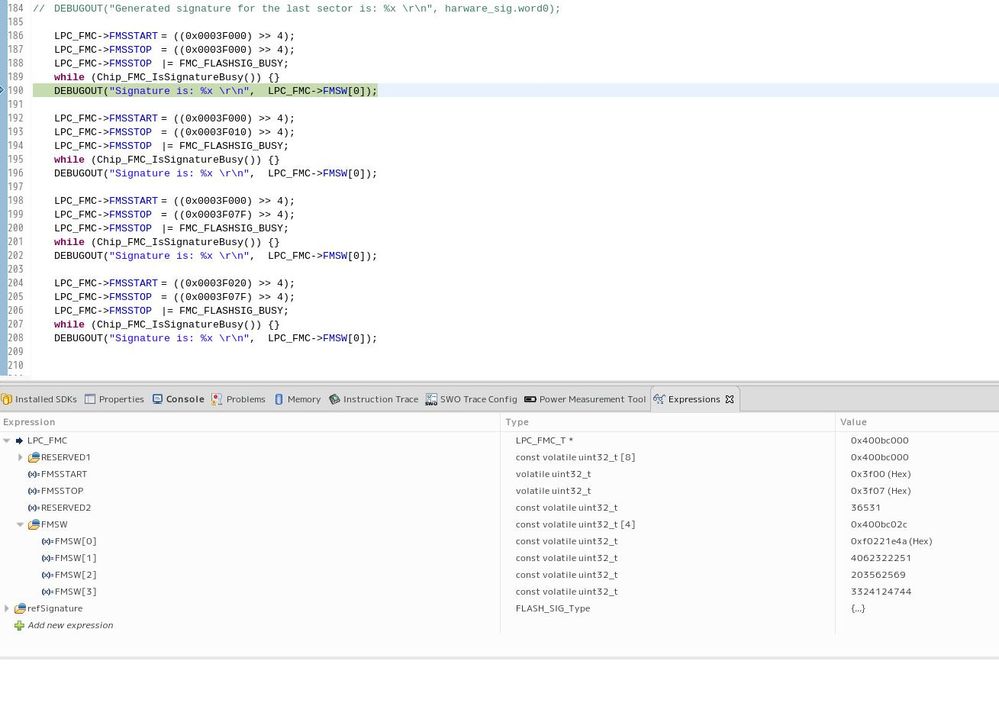Image resolution: width=999 pixels, height=726 pixels.
Task: Click the LPC_FMC pointer arrow icon
Action: (19, 440)
